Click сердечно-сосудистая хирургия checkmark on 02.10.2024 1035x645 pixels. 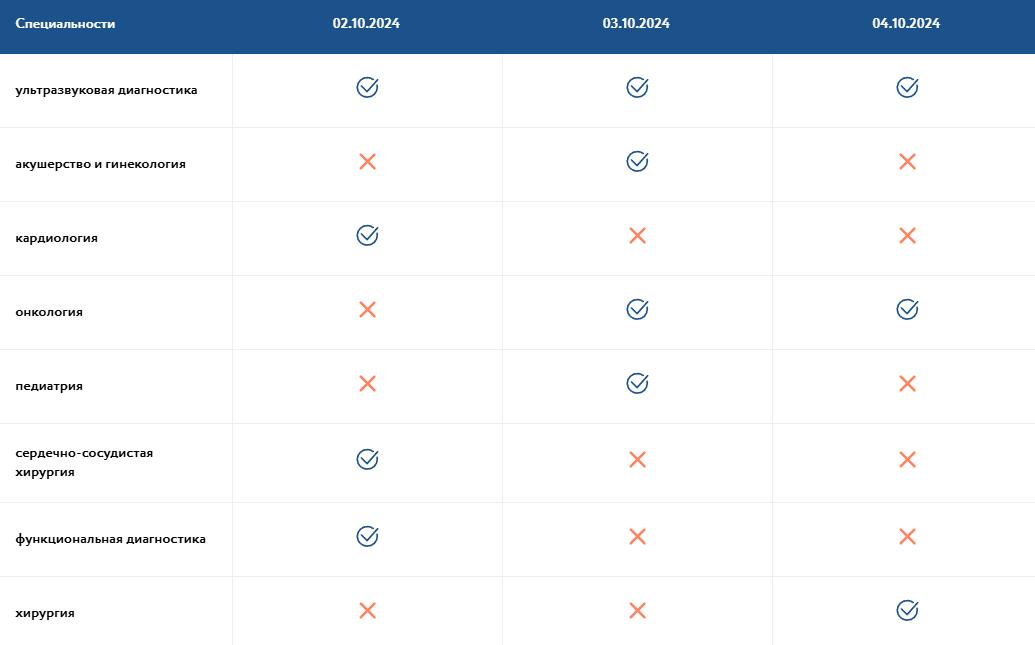[367, 459]
